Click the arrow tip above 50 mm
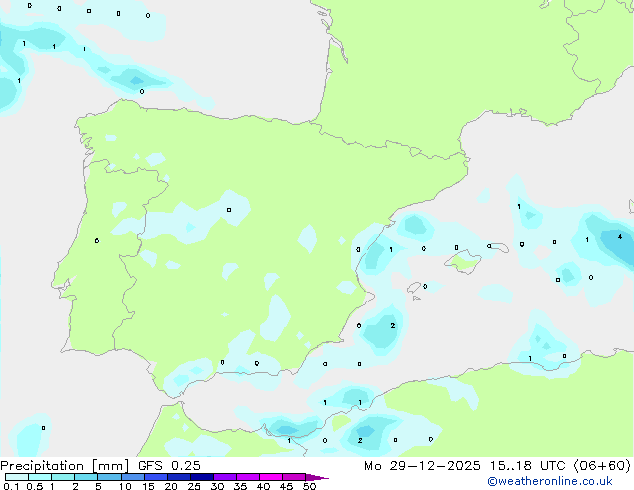The width and height of the screenshot is (634, 490). 317,477
